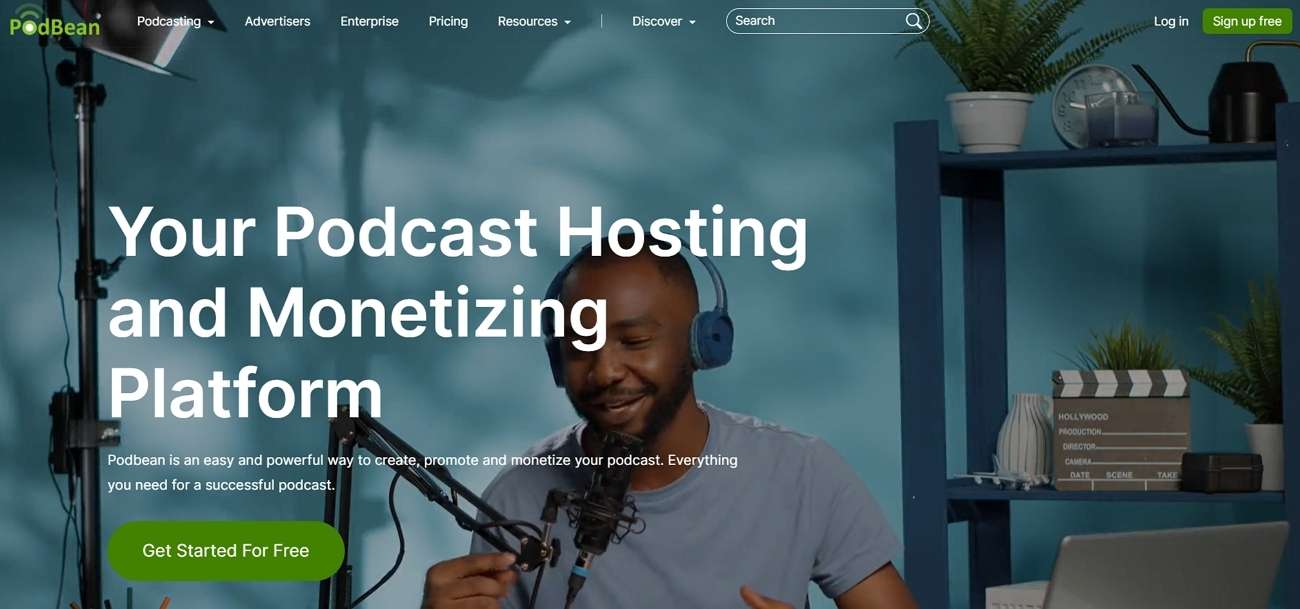Click the Sign up free button
The width and height of the screenshot is (1300, 609).
[x=1247, y=21]
